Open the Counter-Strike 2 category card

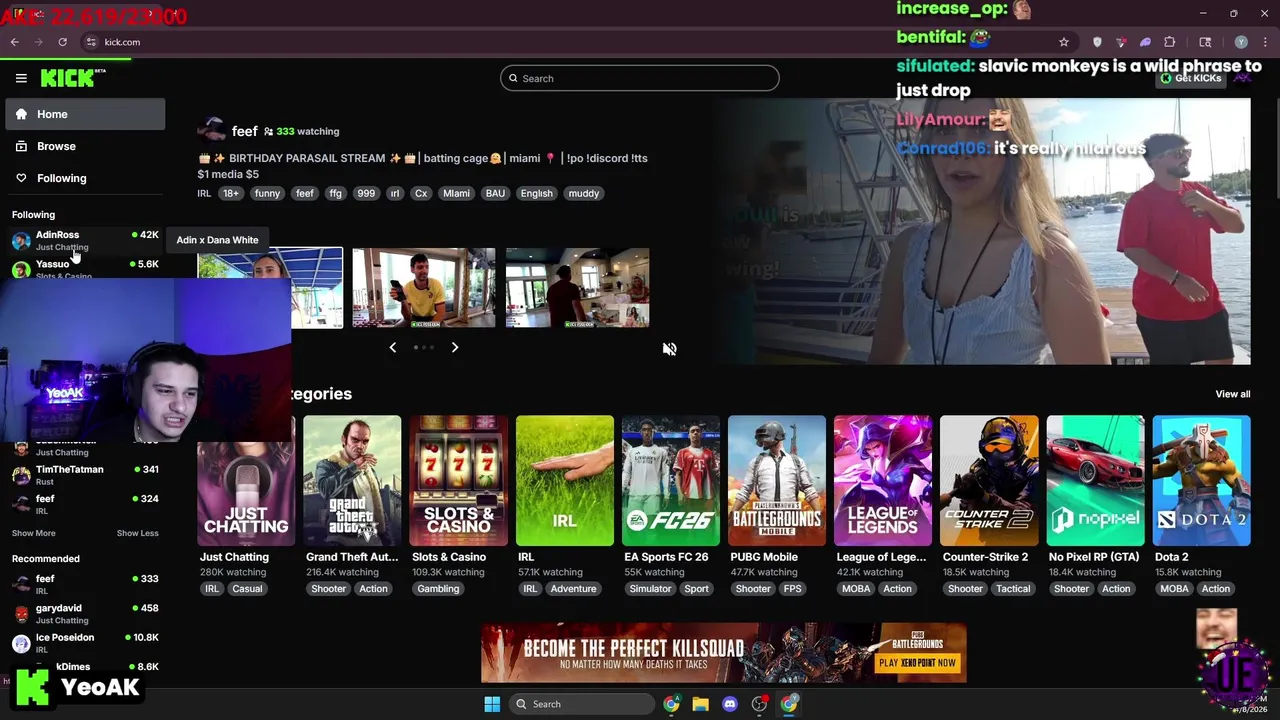coord(989,481)
